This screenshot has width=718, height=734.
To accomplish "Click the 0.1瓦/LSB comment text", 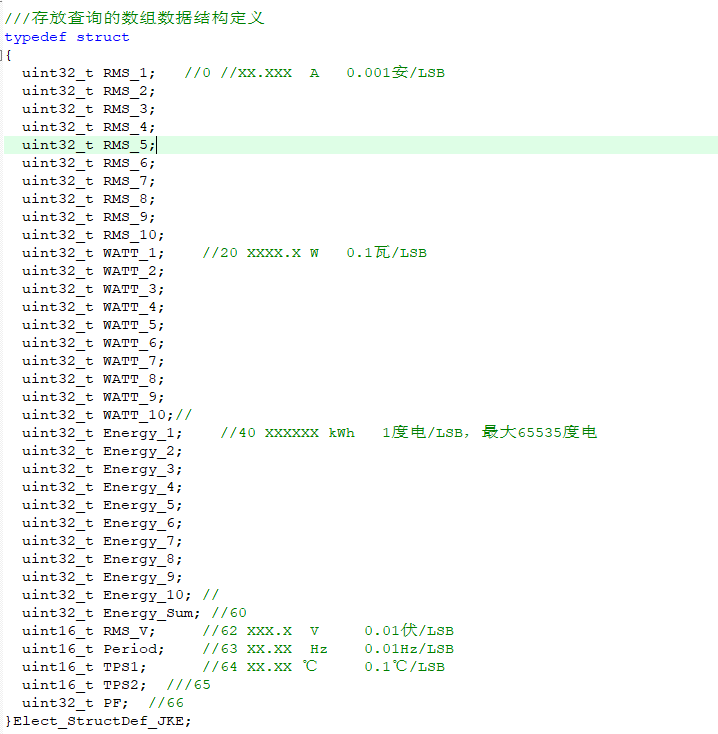I will point(386,253).
